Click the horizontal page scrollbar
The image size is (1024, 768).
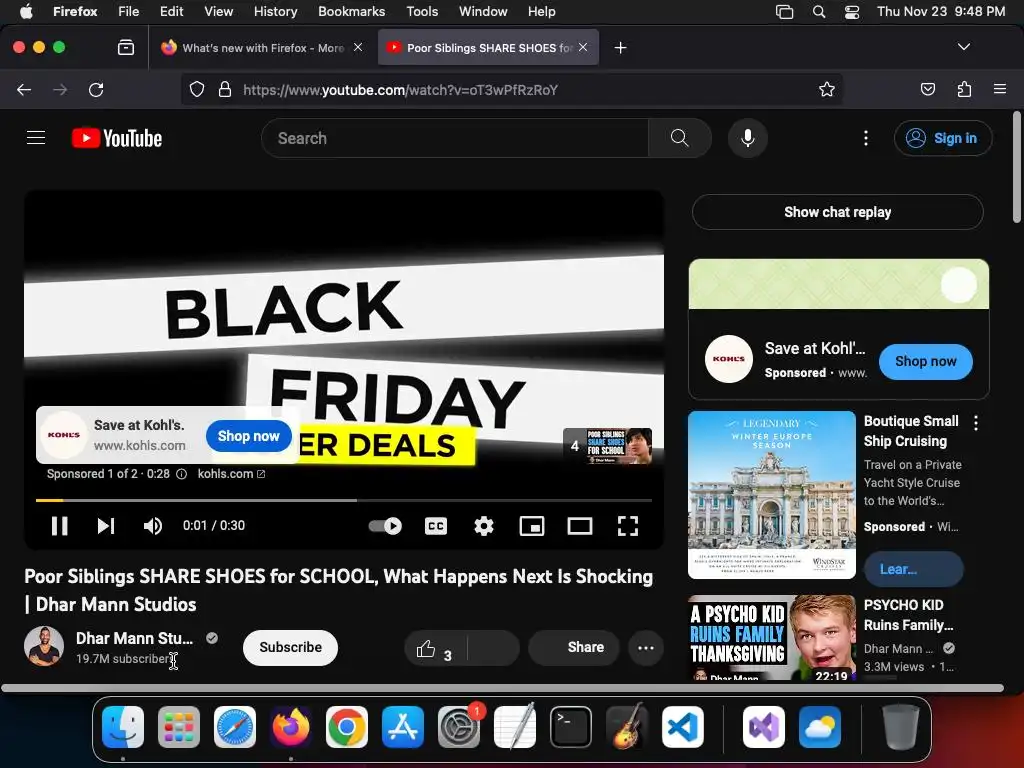click(502, 688)
